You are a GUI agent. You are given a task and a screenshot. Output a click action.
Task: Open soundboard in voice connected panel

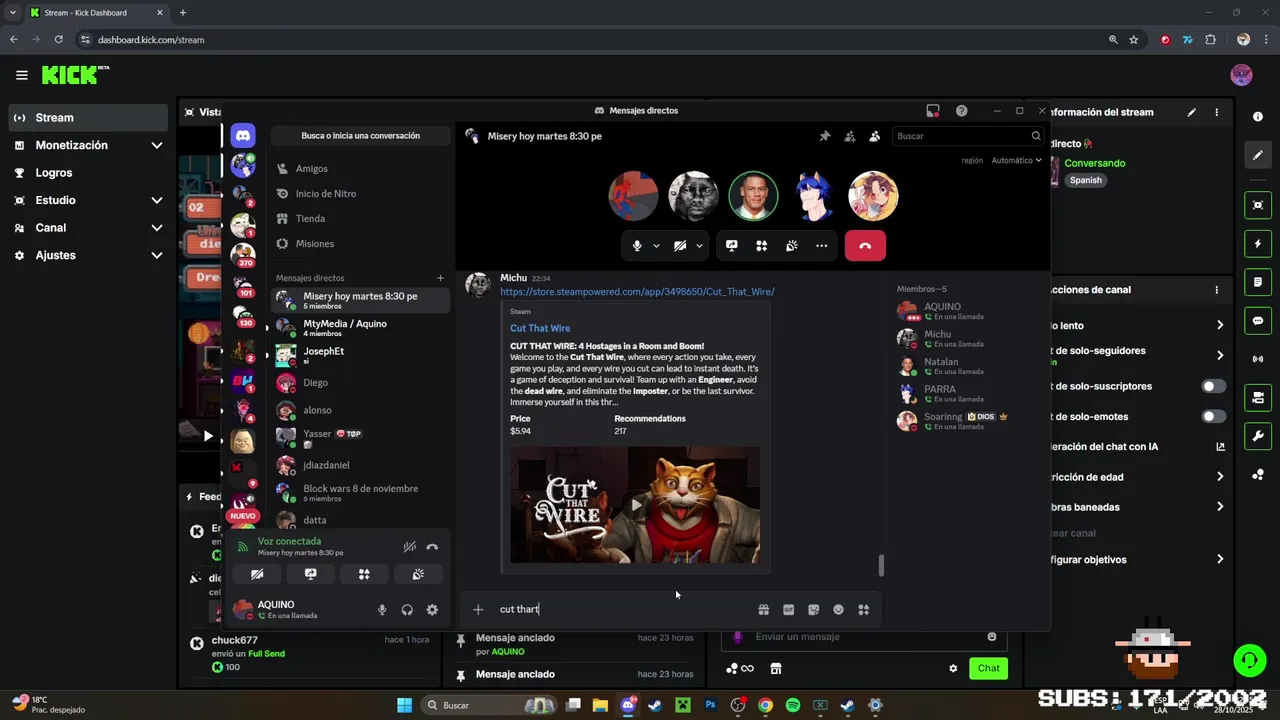[x=418, y=574]
